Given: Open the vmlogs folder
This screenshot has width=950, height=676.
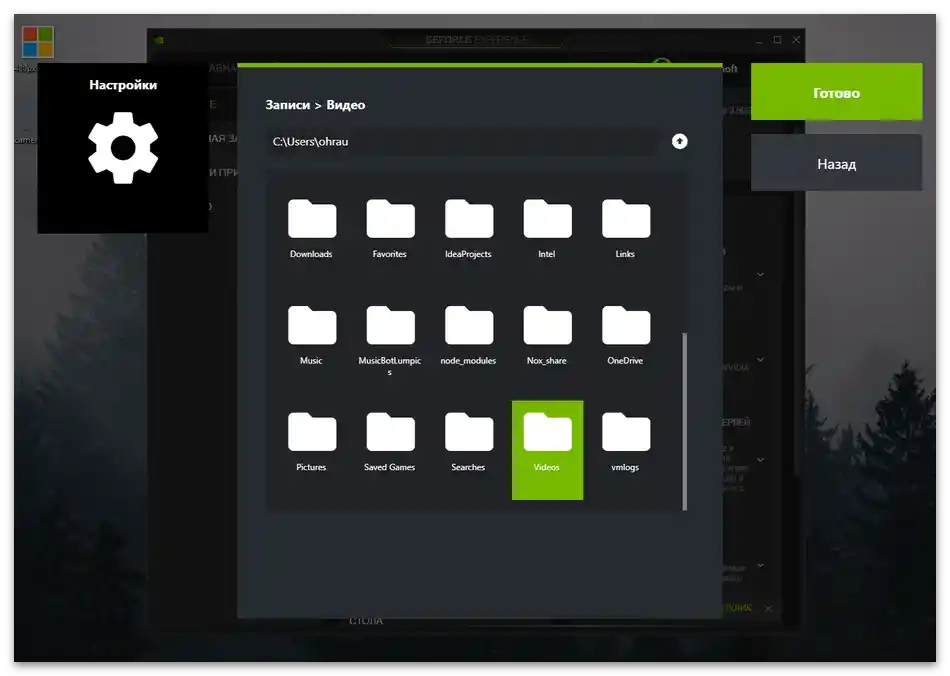Looking at the screenshot, I should [625, 442].
